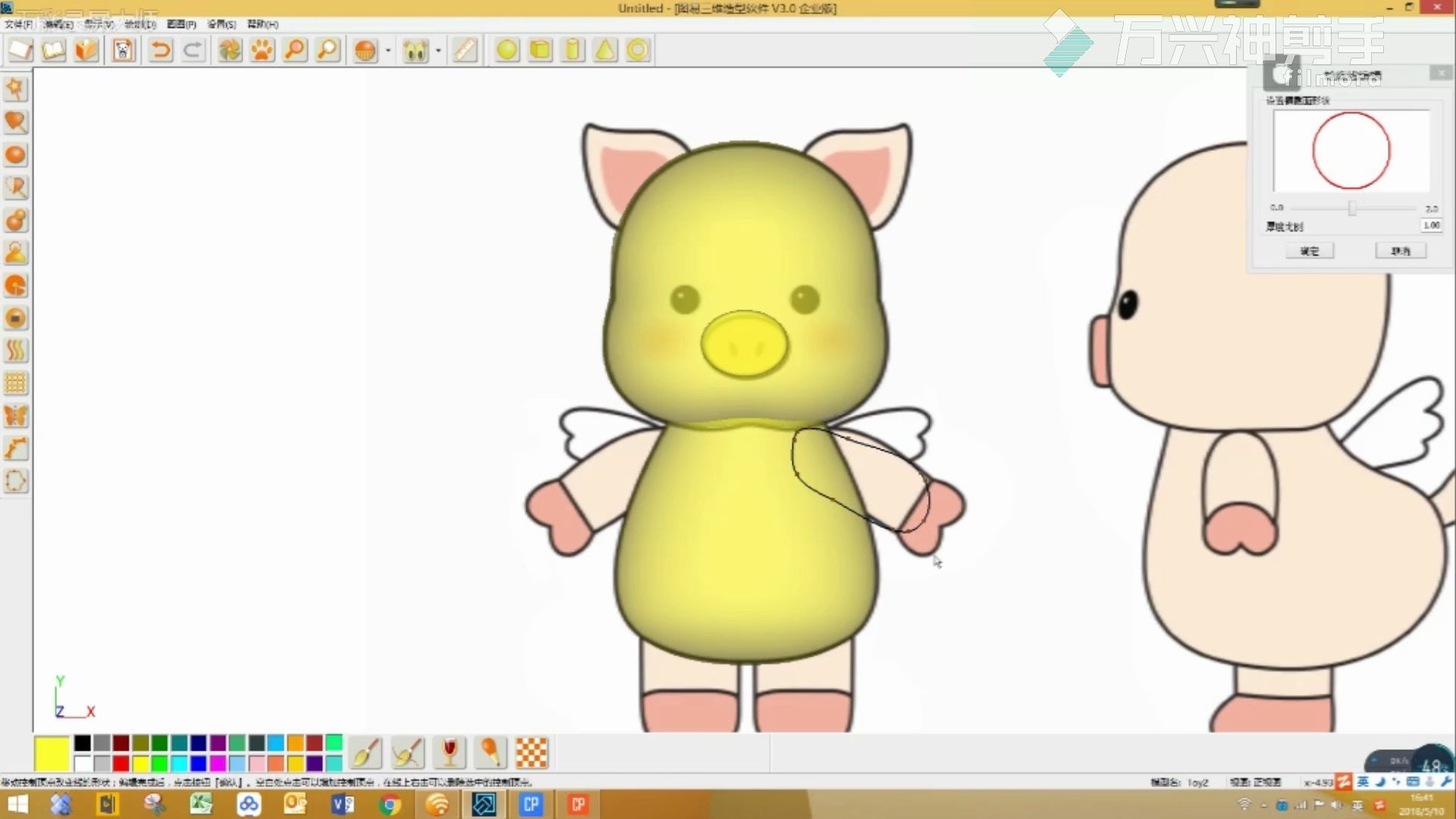Open the (P) menu
Viewport: 1456px width, 819px height.
(x=181, y=24)
